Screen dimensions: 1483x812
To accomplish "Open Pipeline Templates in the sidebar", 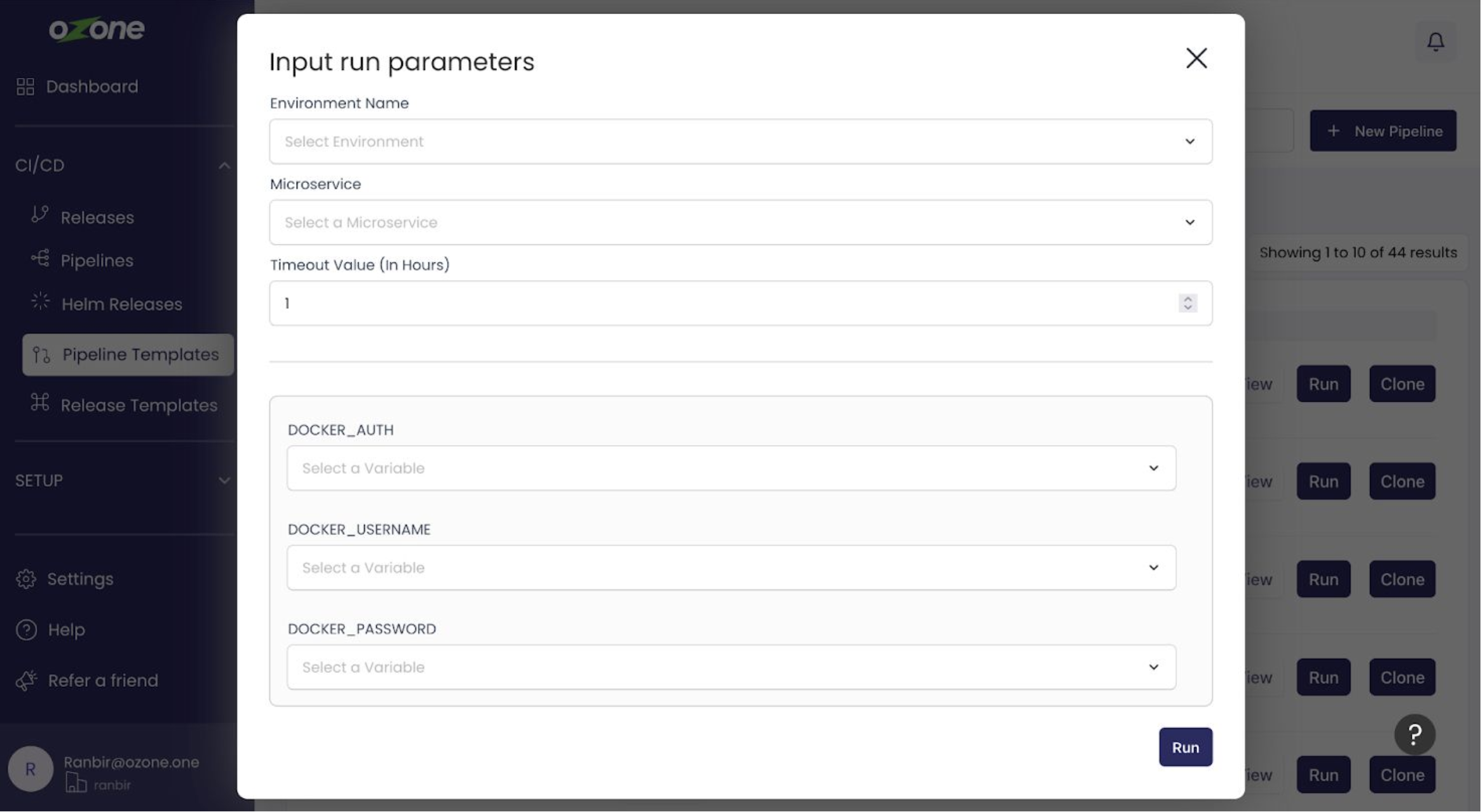I will pyautogui.click(x=140, y=355).
